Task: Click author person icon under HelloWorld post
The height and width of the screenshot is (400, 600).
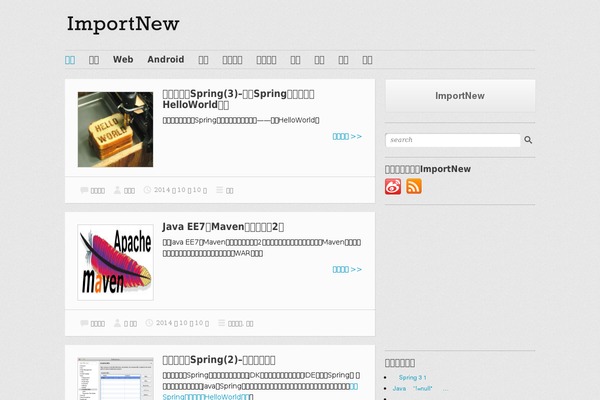Action: (x=117, y=190)
